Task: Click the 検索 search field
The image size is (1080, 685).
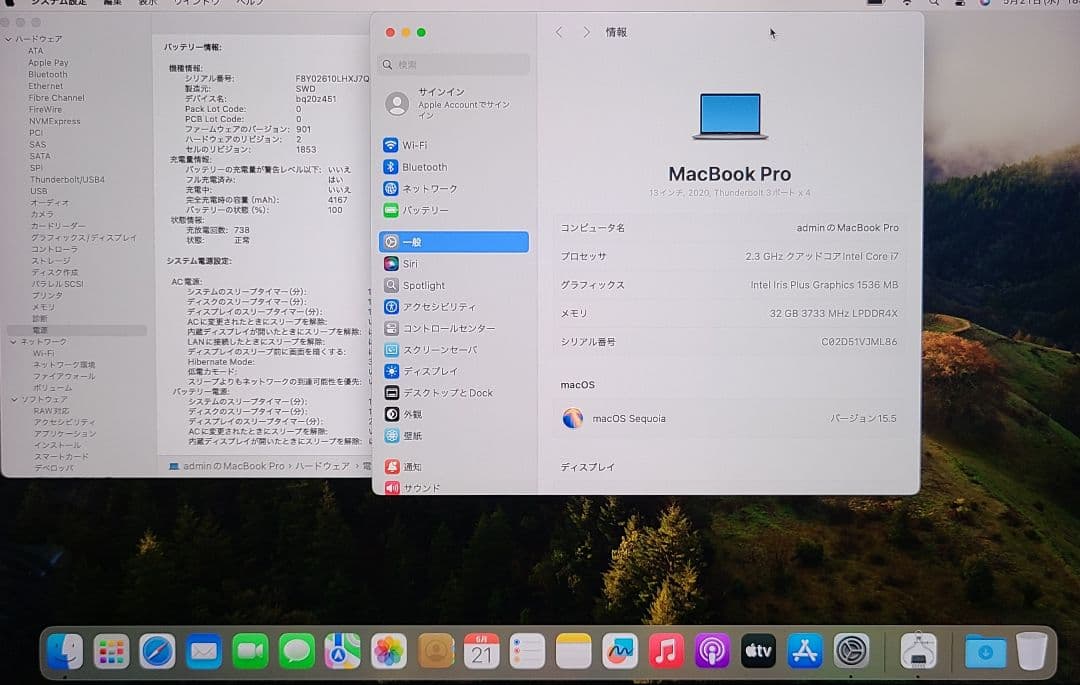Action: [454, 65]
